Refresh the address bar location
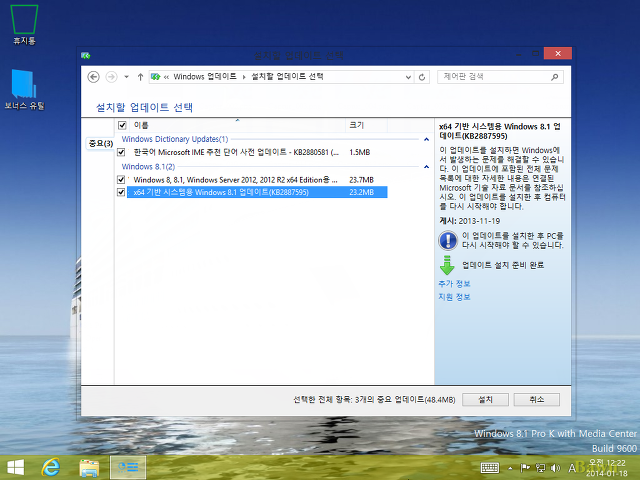Image resolution: width=640 pixels, height=480 pixels. pyautogui.click(x=422, y=77)
